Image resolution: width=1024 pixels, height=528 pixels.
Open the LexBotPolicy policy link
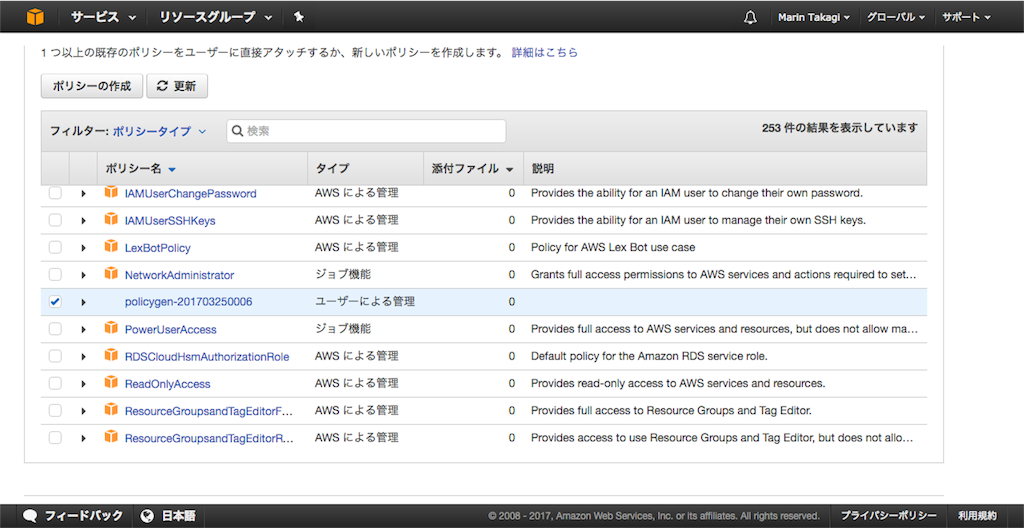pos(158,248)
